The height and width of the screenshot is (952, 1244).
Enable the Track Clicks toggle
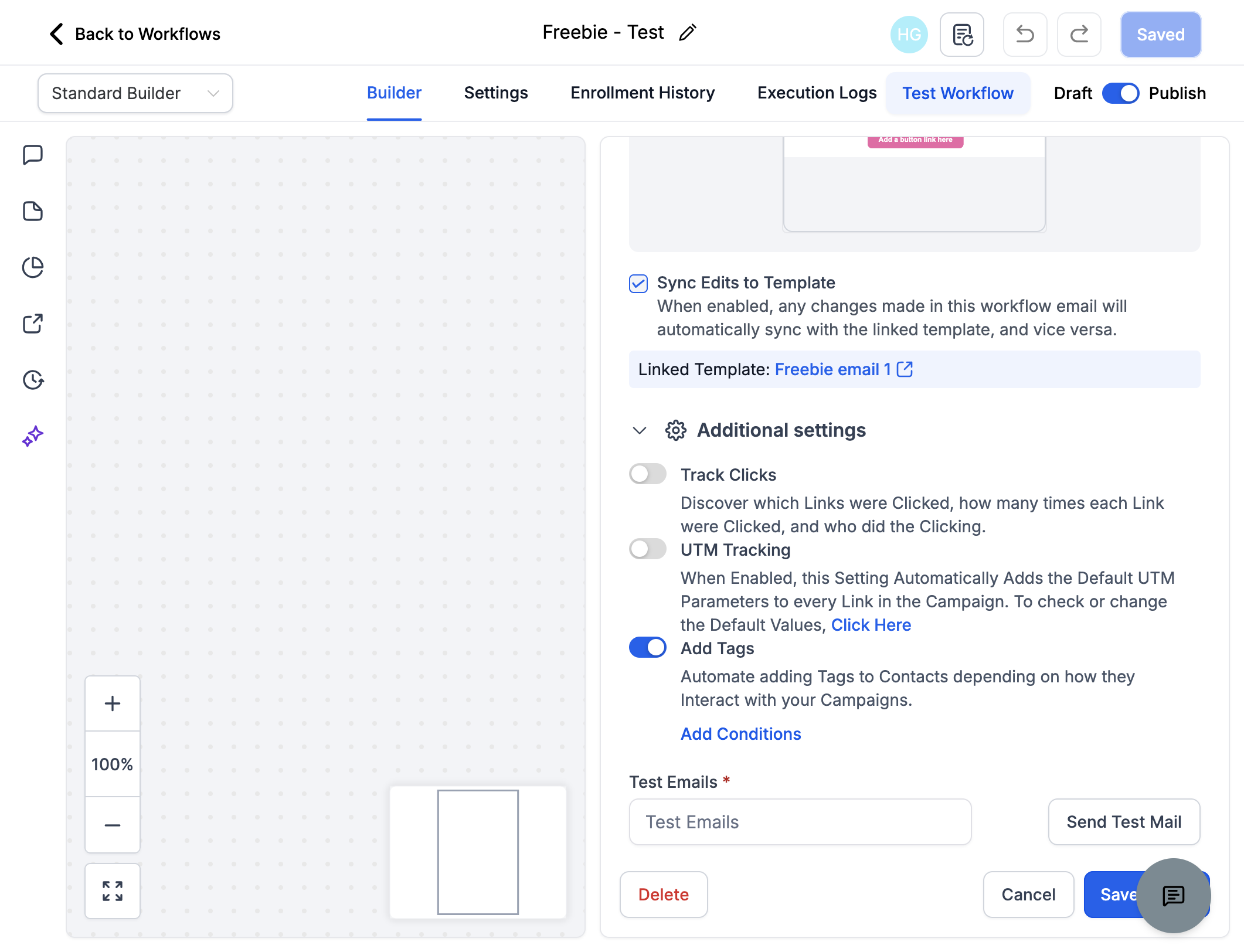pyautogui.click(x=648, y=474)
